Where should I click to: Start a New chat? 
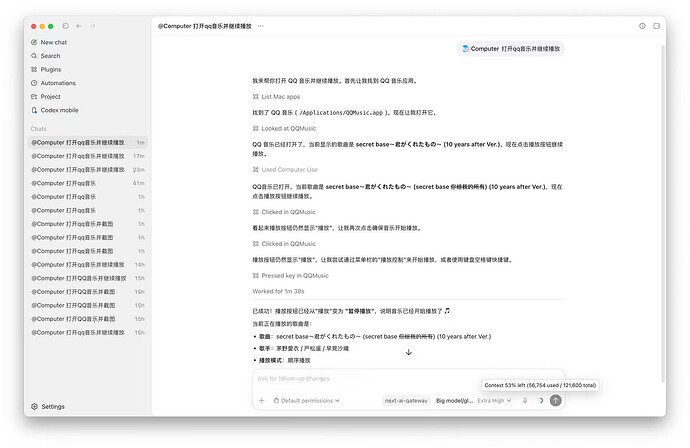54,42
